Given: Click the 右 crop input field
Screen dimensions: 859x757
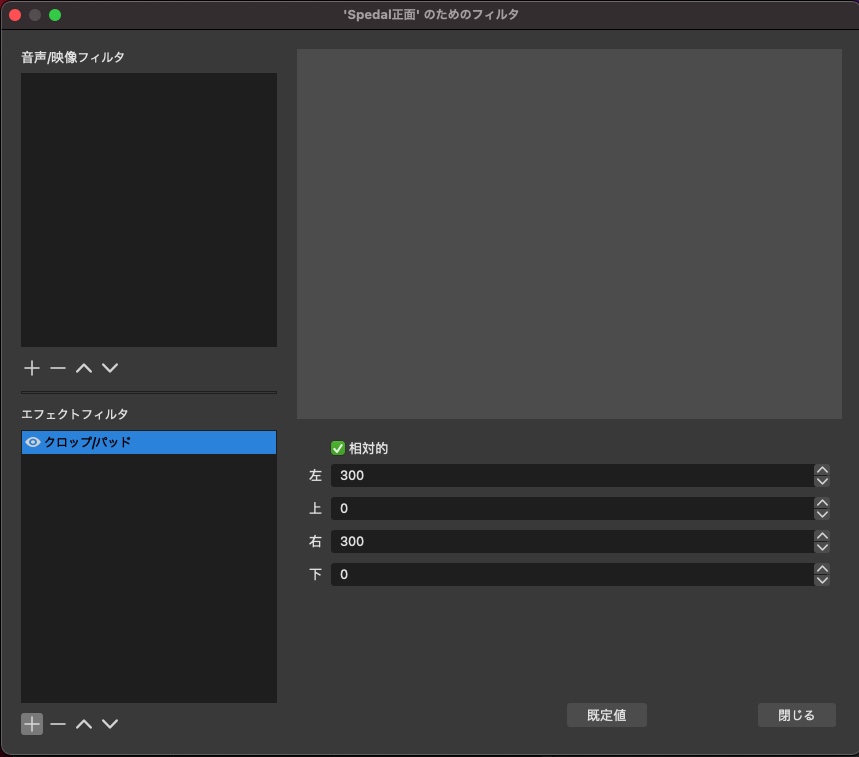Looking at the screenshot, I should click(x=570, y=541).
